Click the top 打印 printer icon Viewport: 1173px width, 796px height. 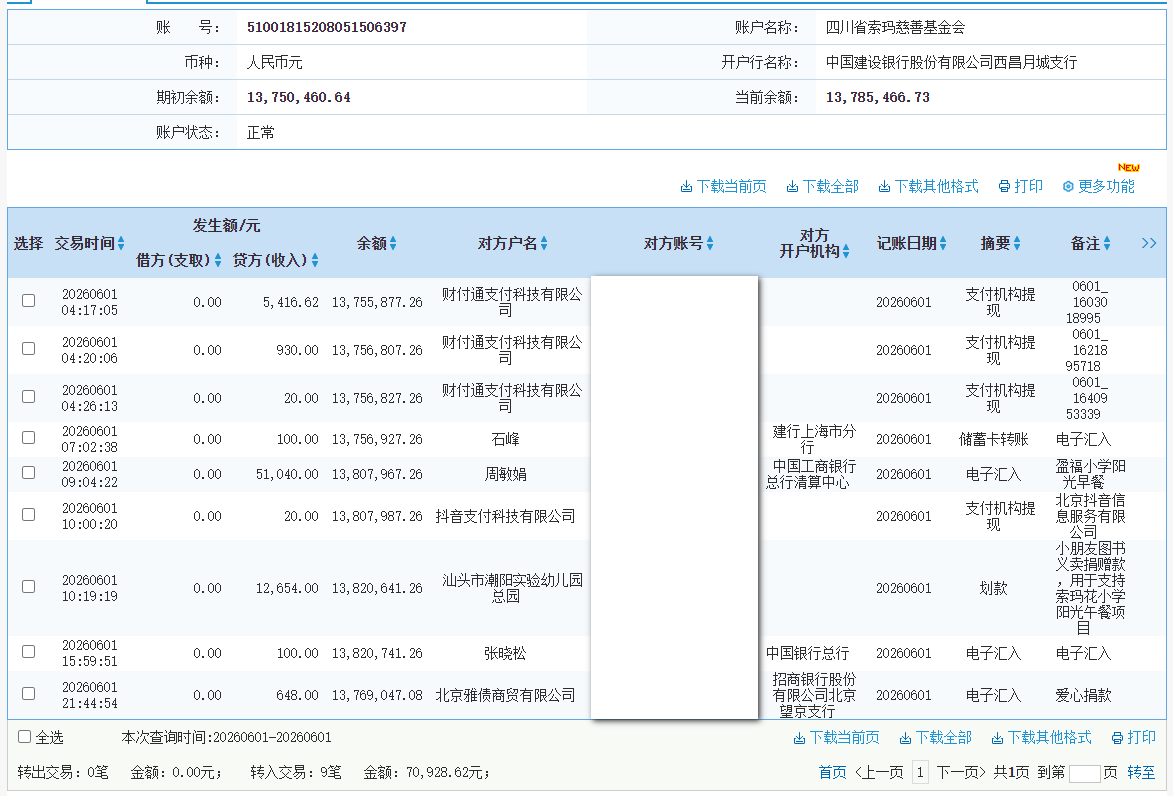pyautogui.click(x=1005, y=187)
